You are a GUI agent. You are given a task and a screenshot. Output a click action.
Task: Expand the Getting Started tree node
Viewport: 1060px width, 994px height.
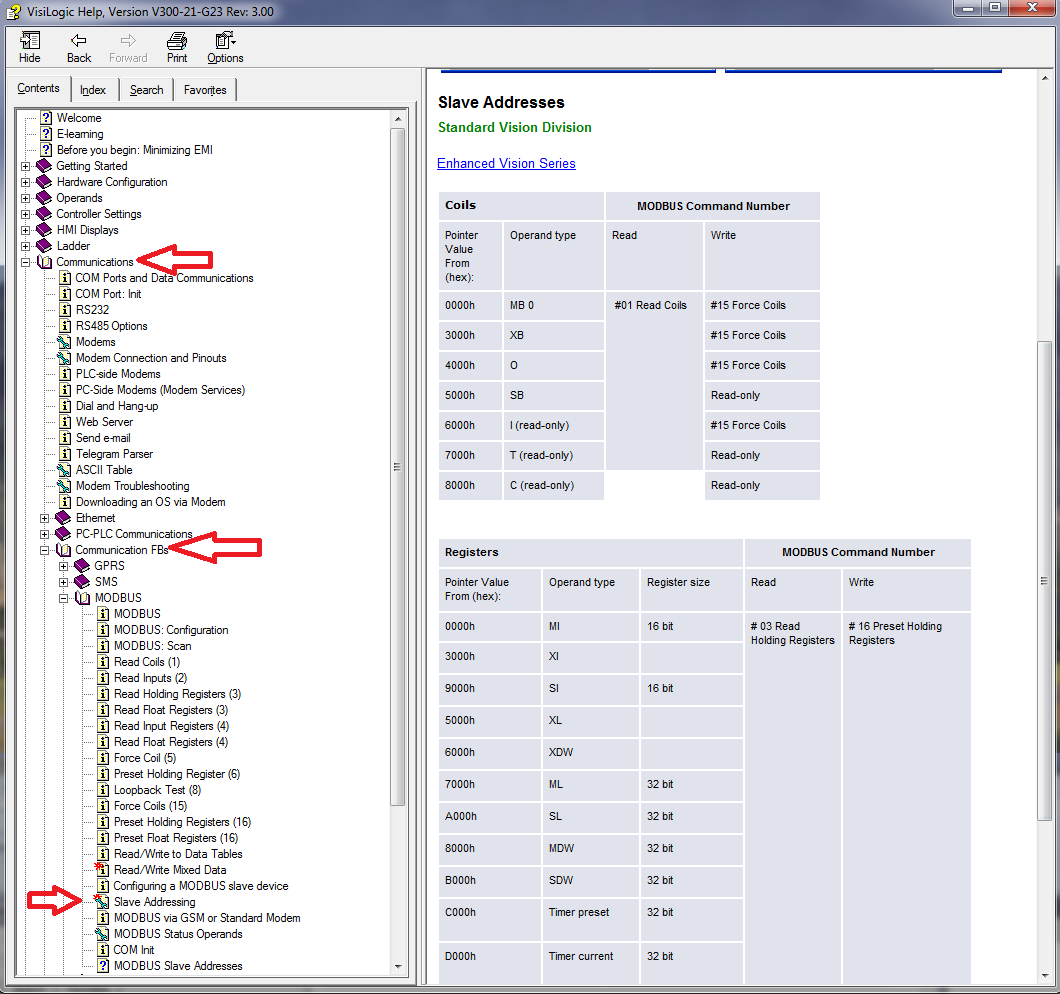[26, 166]
